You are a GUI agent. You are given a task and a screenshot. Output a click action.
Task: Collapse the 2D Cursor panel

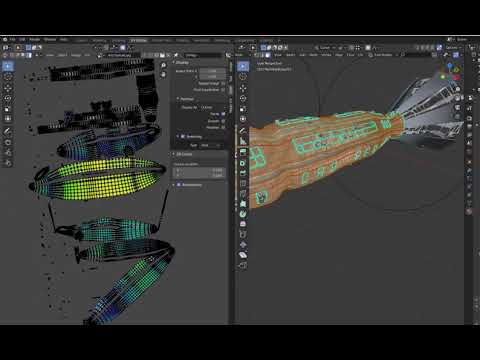[183, 154]
